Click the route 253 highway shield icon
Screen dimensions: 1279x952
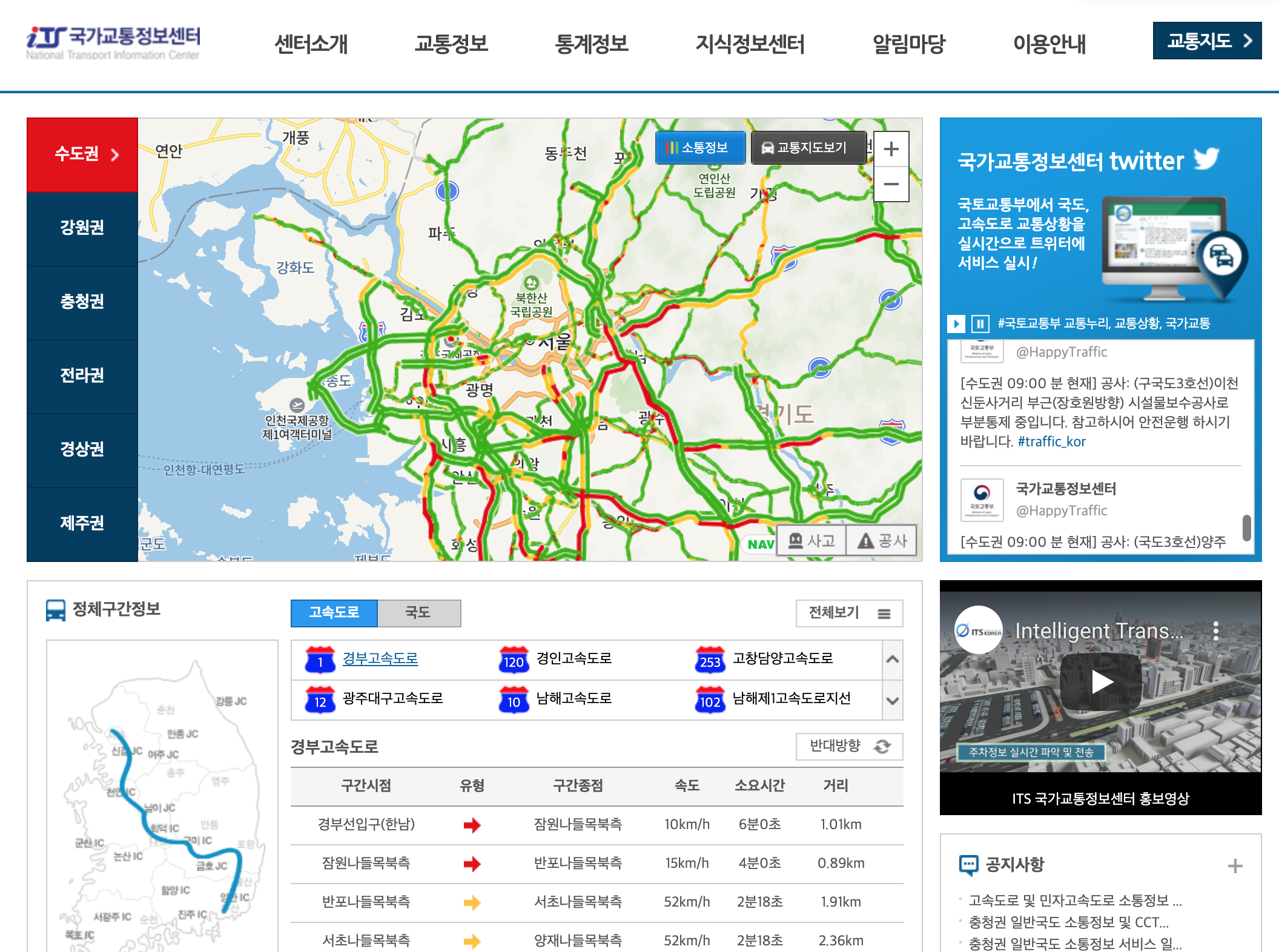pos(710,660)
